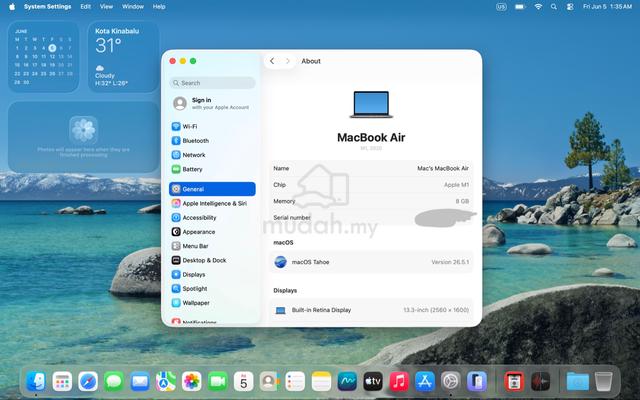Click the 'Version 26.5.1' text
Screen dimensions: 640x400
click(x=450, y=262)
